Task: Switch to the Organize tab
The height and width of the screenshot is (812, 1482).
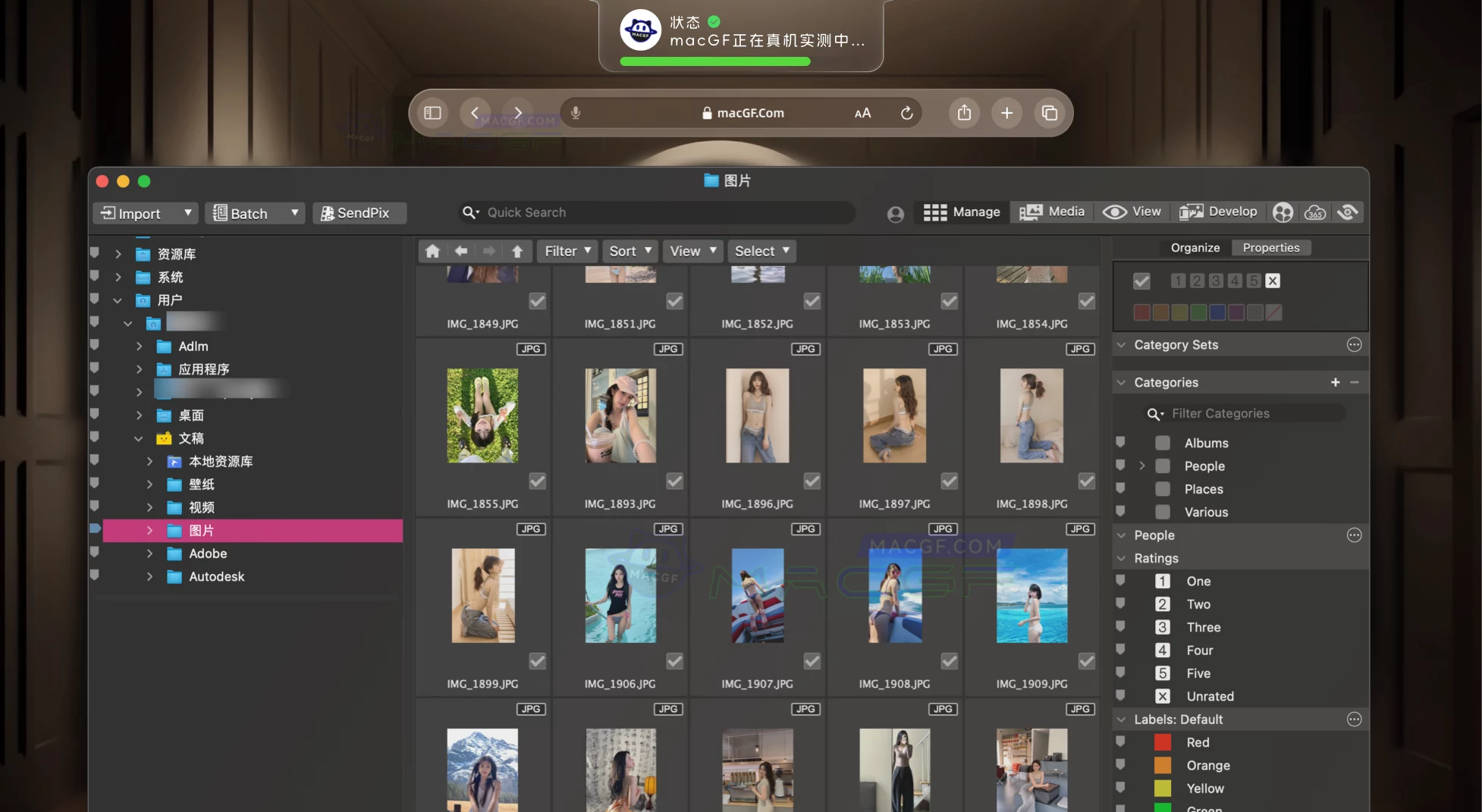Action: pyautogui.click(x=1194, y=248)
